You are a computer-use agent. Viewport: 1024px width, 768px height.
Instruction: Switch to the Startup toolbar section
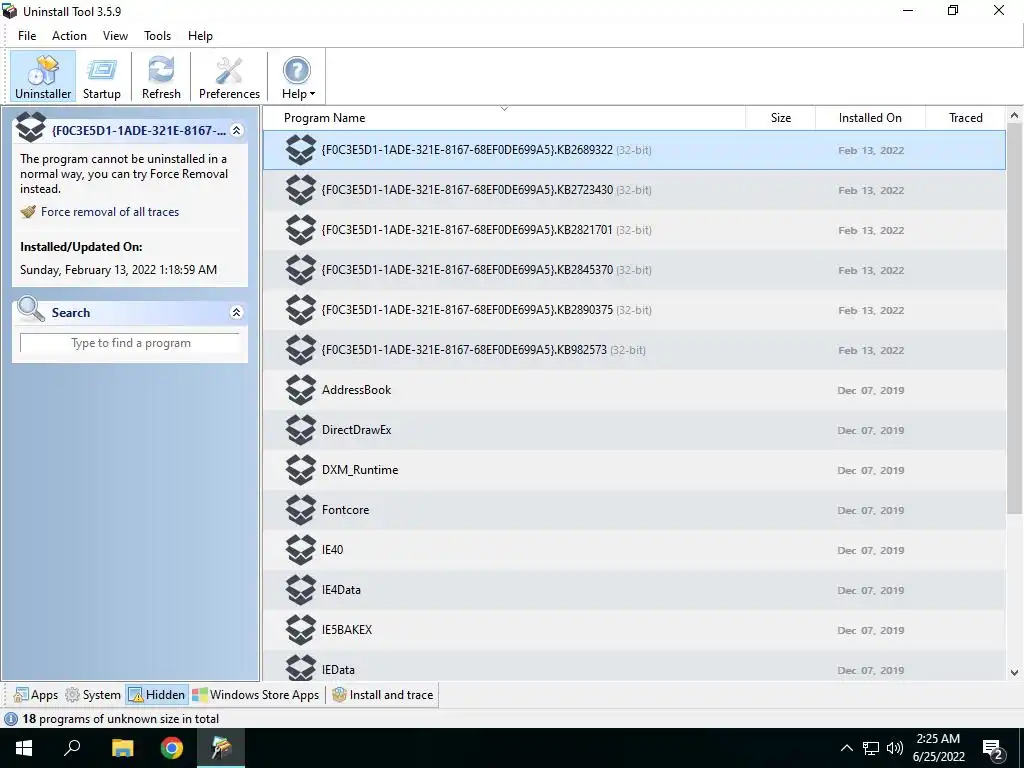pos(102,76)
